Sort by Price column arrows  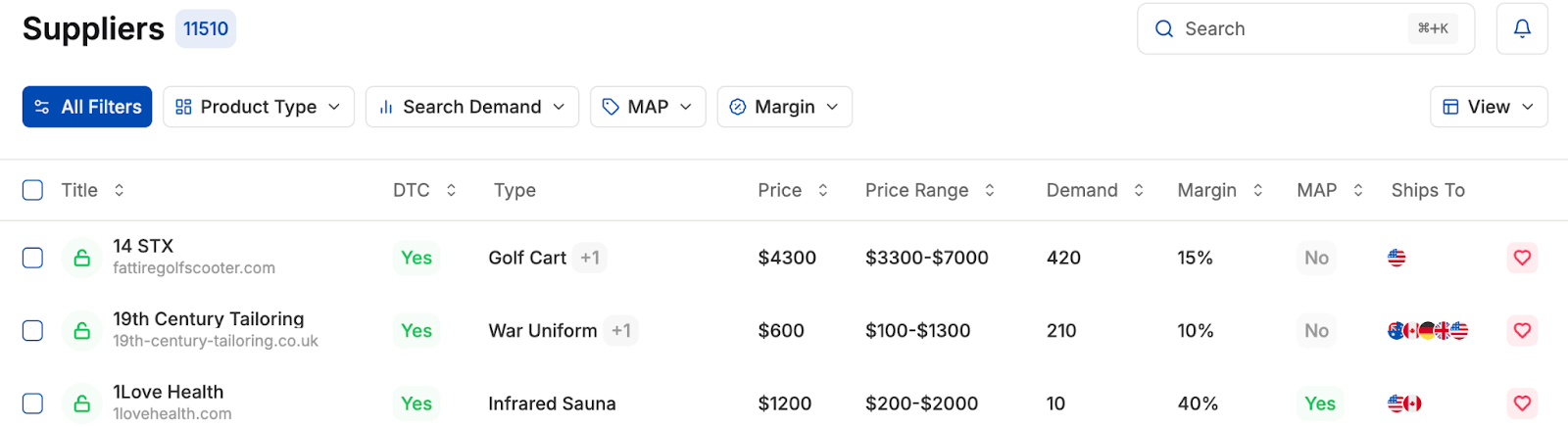[823, 190]
